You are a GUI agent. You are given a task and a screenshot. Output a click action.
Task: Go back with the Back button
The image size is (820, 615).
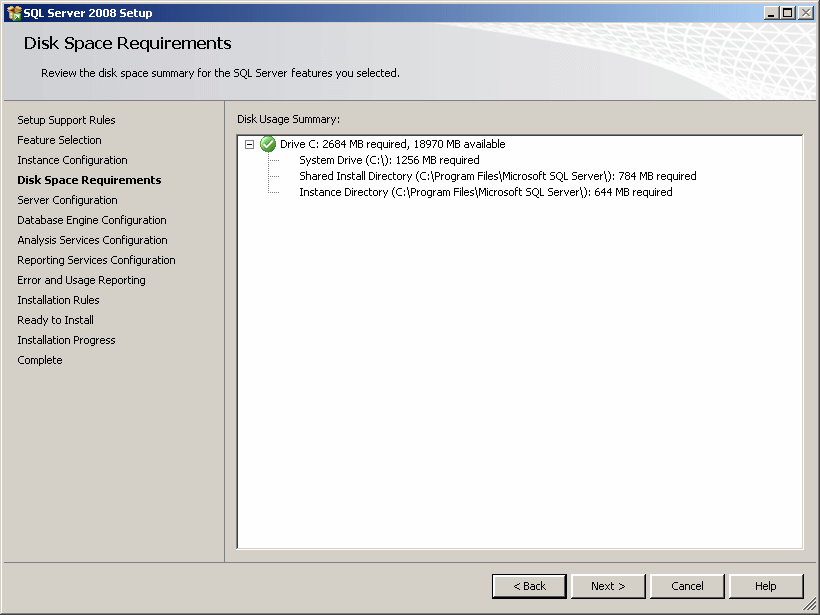pyautogui.click(x=529, y=586)
